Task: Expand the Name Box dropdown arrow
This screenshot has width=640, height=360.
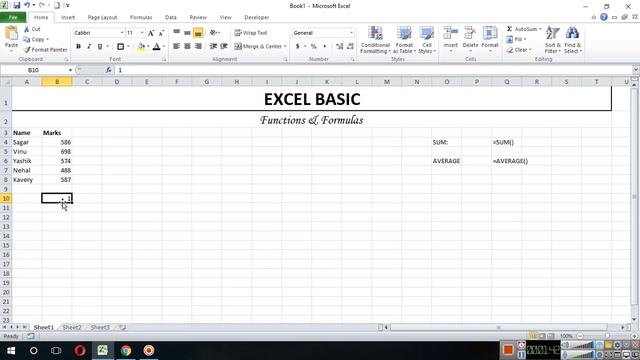Action: (x=70, y=70)
